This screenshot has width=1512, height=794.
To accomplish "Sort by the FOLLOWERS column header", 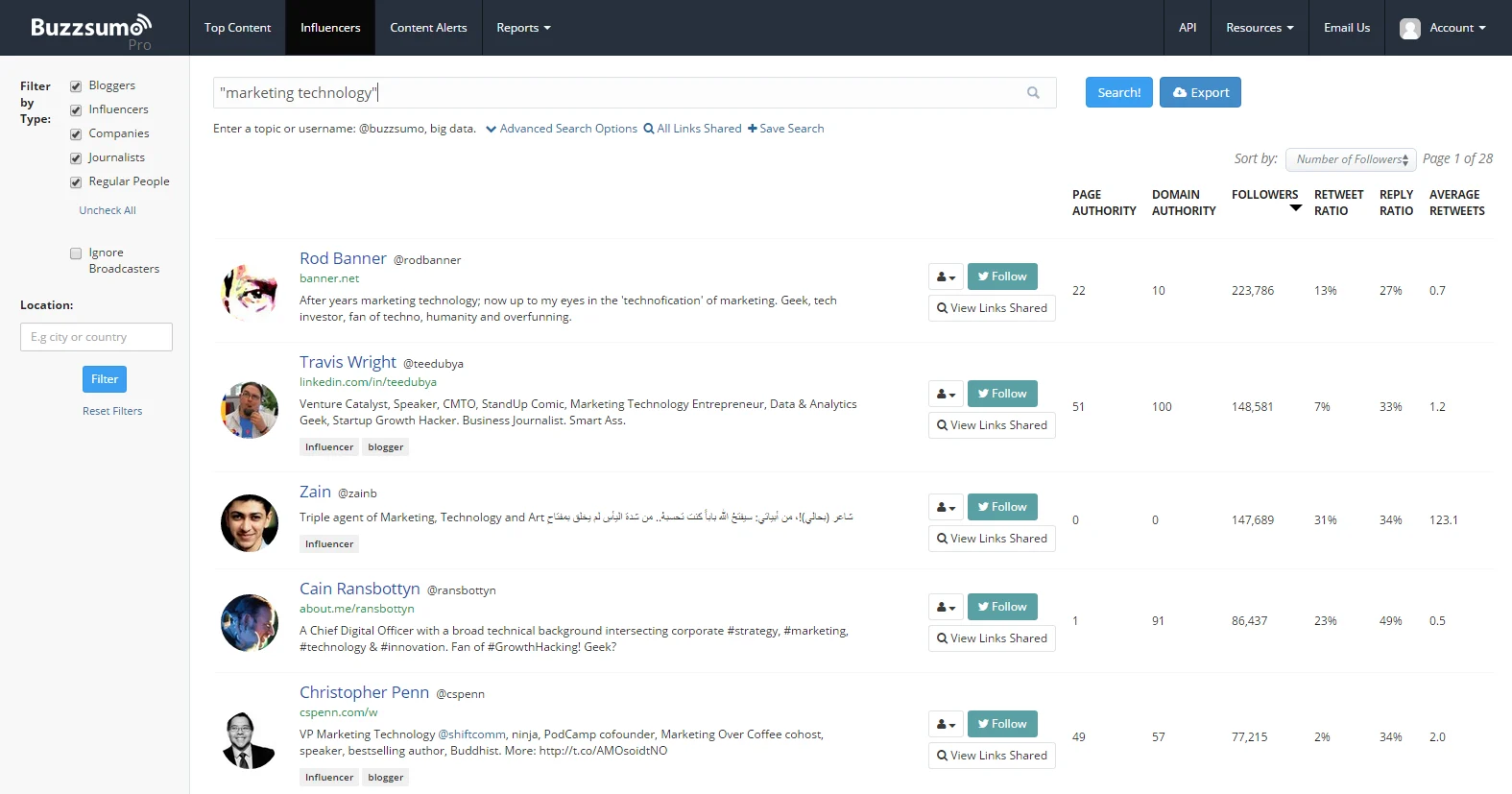I will pos(1266,196).
